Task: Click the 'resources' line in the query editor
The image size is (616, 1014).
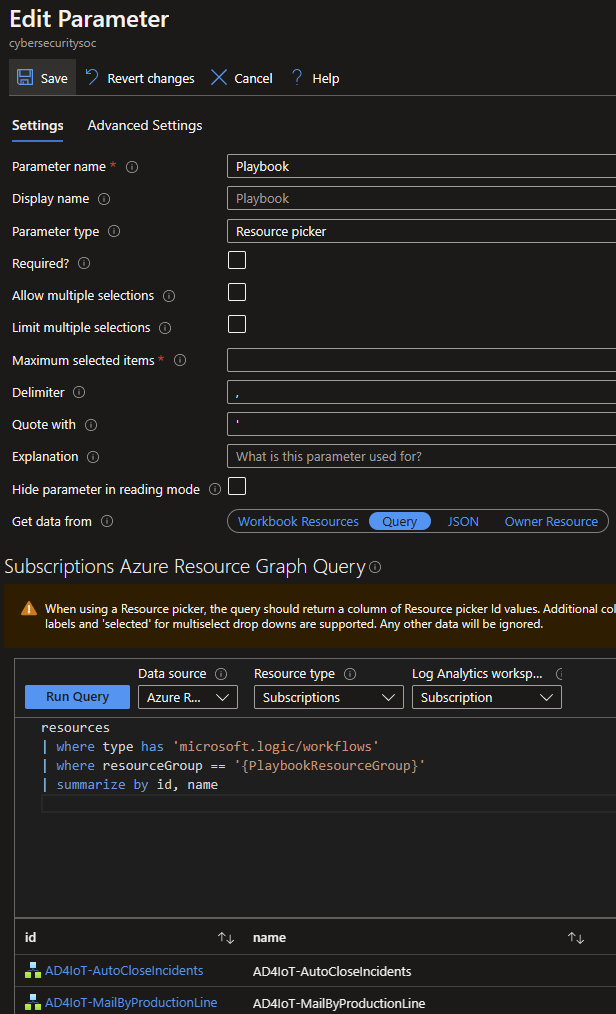Action: [75, 728]
